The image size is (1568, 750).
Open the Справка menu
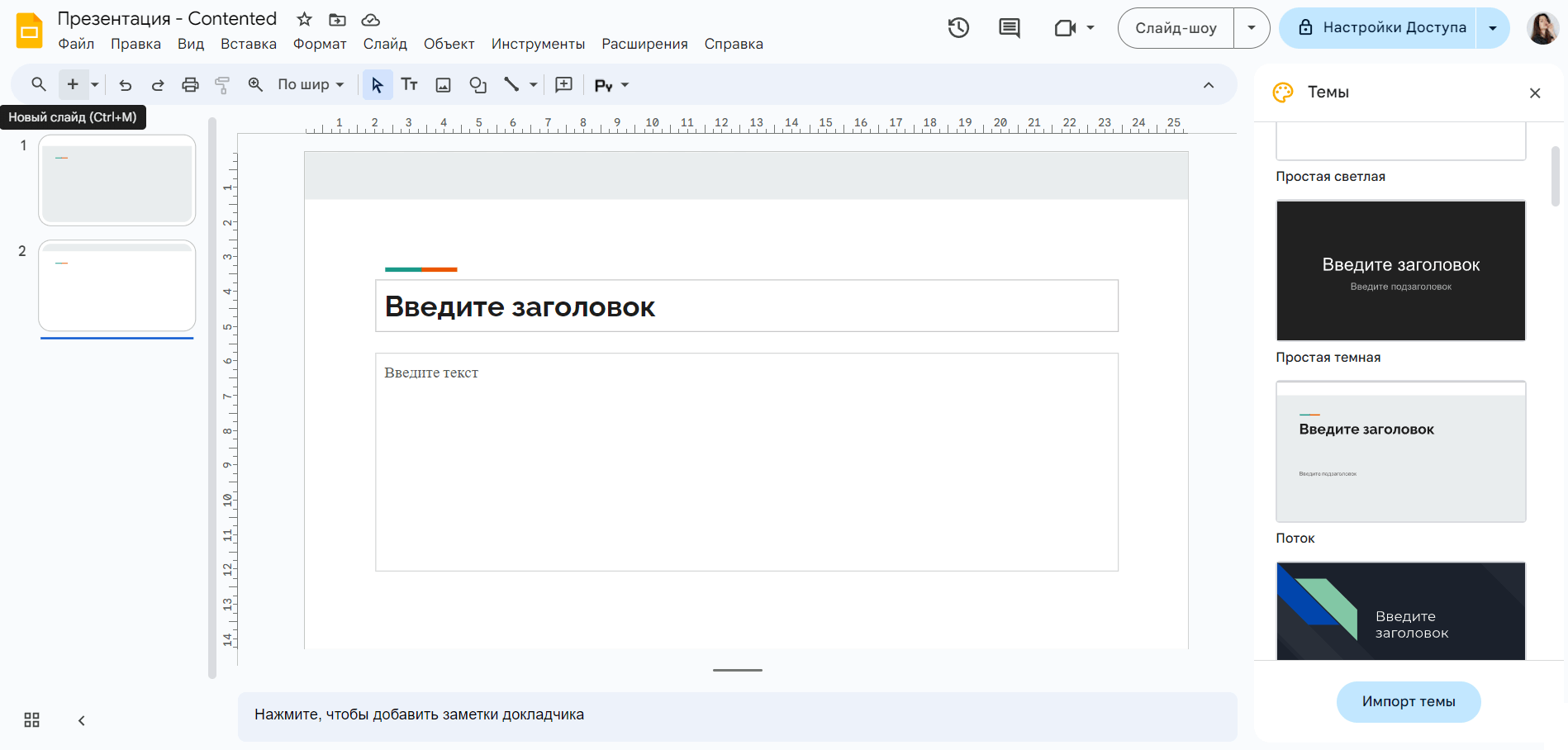coord(734,44)
